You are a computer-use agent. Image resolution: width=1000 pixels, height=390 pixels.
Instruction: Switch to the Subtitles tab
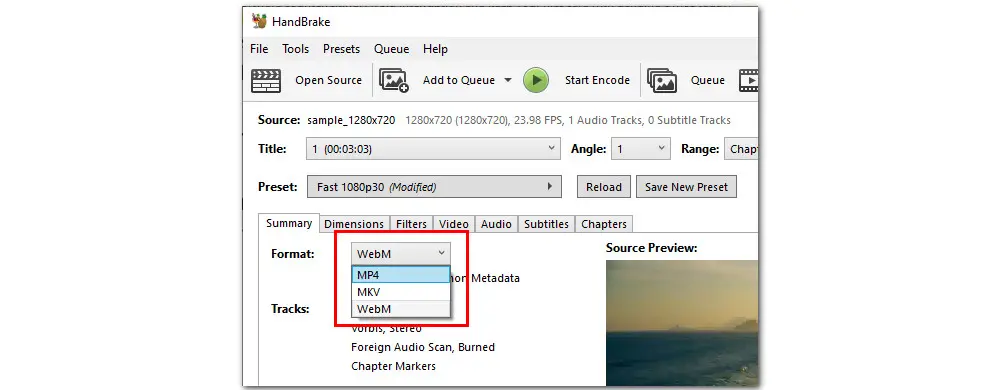(x=547, y=224)
